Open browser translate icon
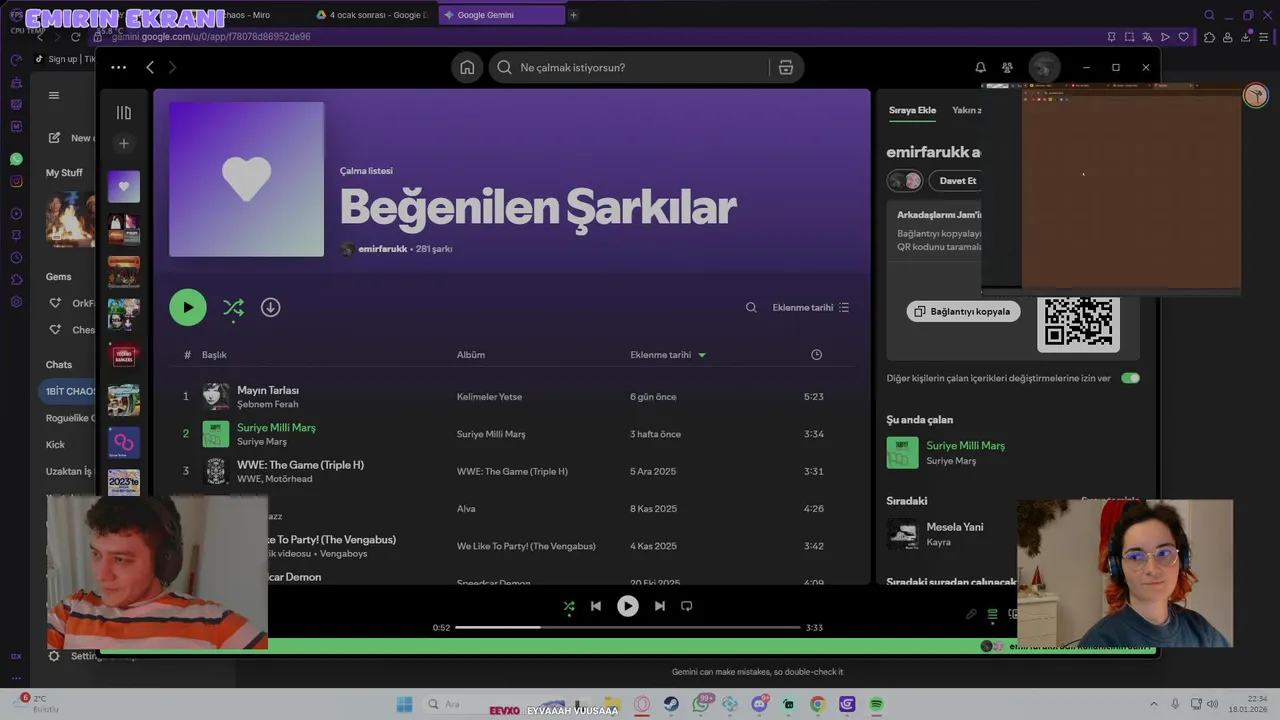 pos(1147,37)
